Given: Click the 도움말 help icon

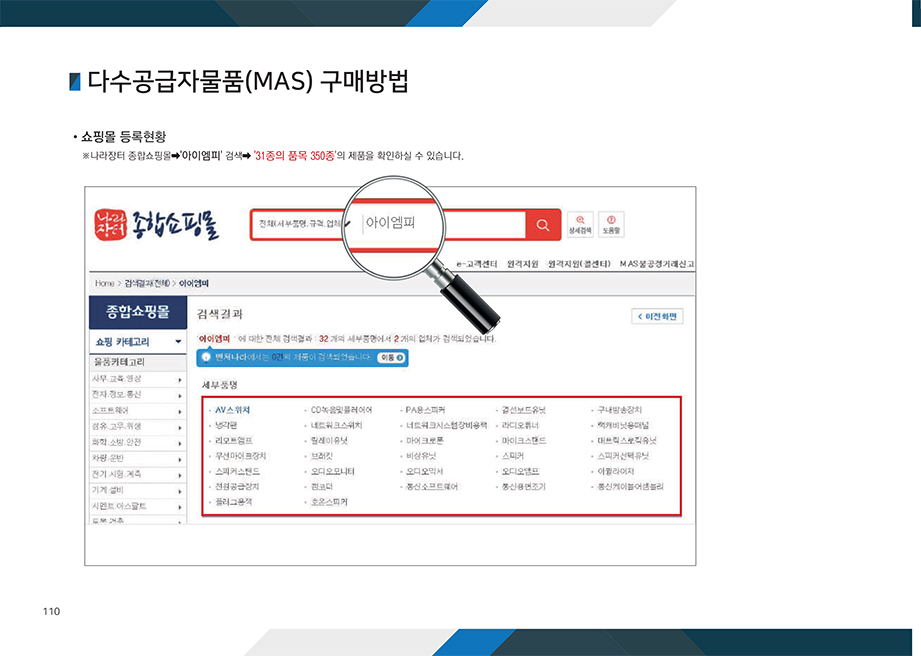Looking at the screenshot, I should [x=611, y=224].
